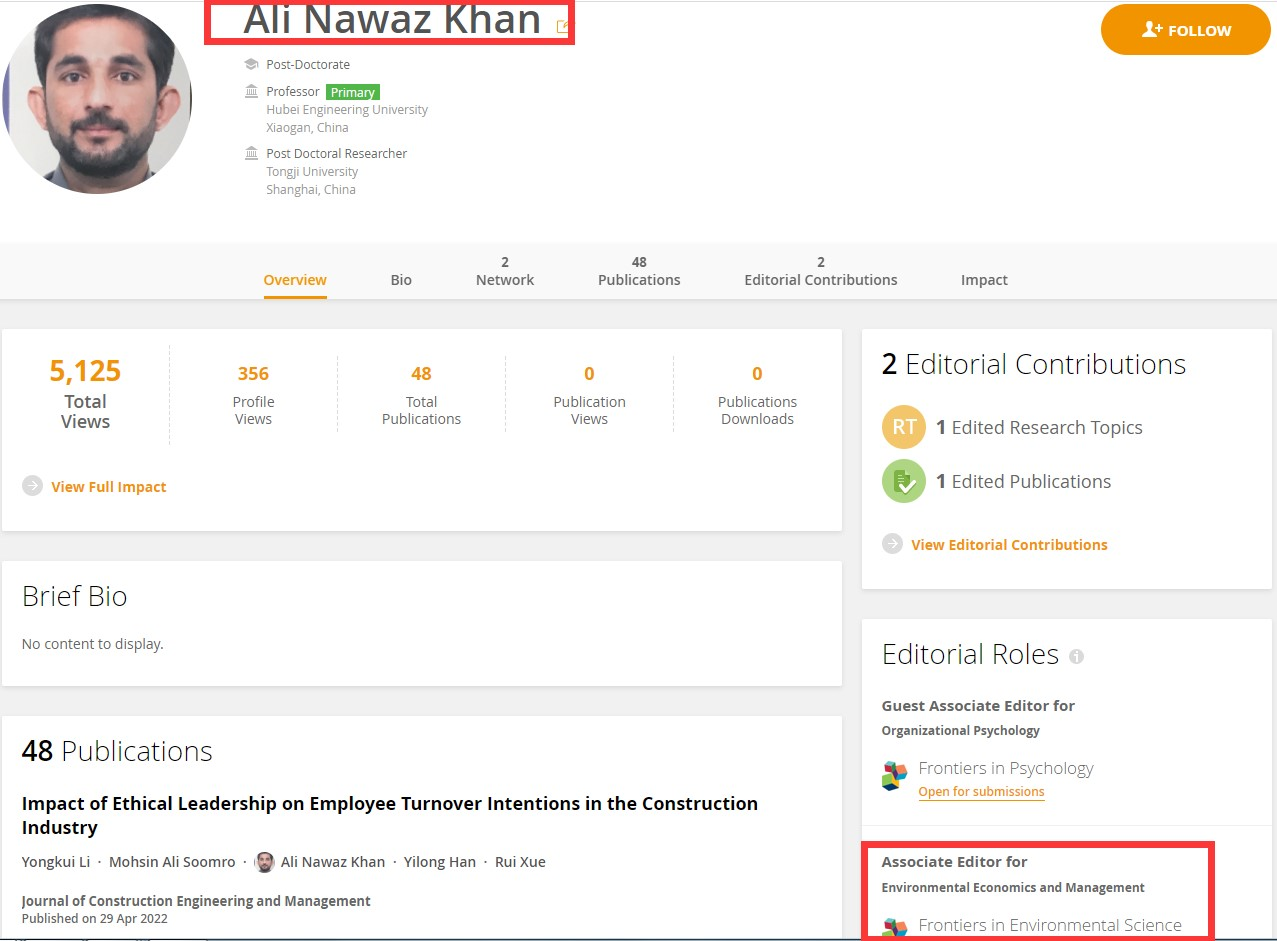The width and height of the screenshot is (1277, 941).
Task: Click the edit icon beside profile name
Action: [x=563, y=27]
